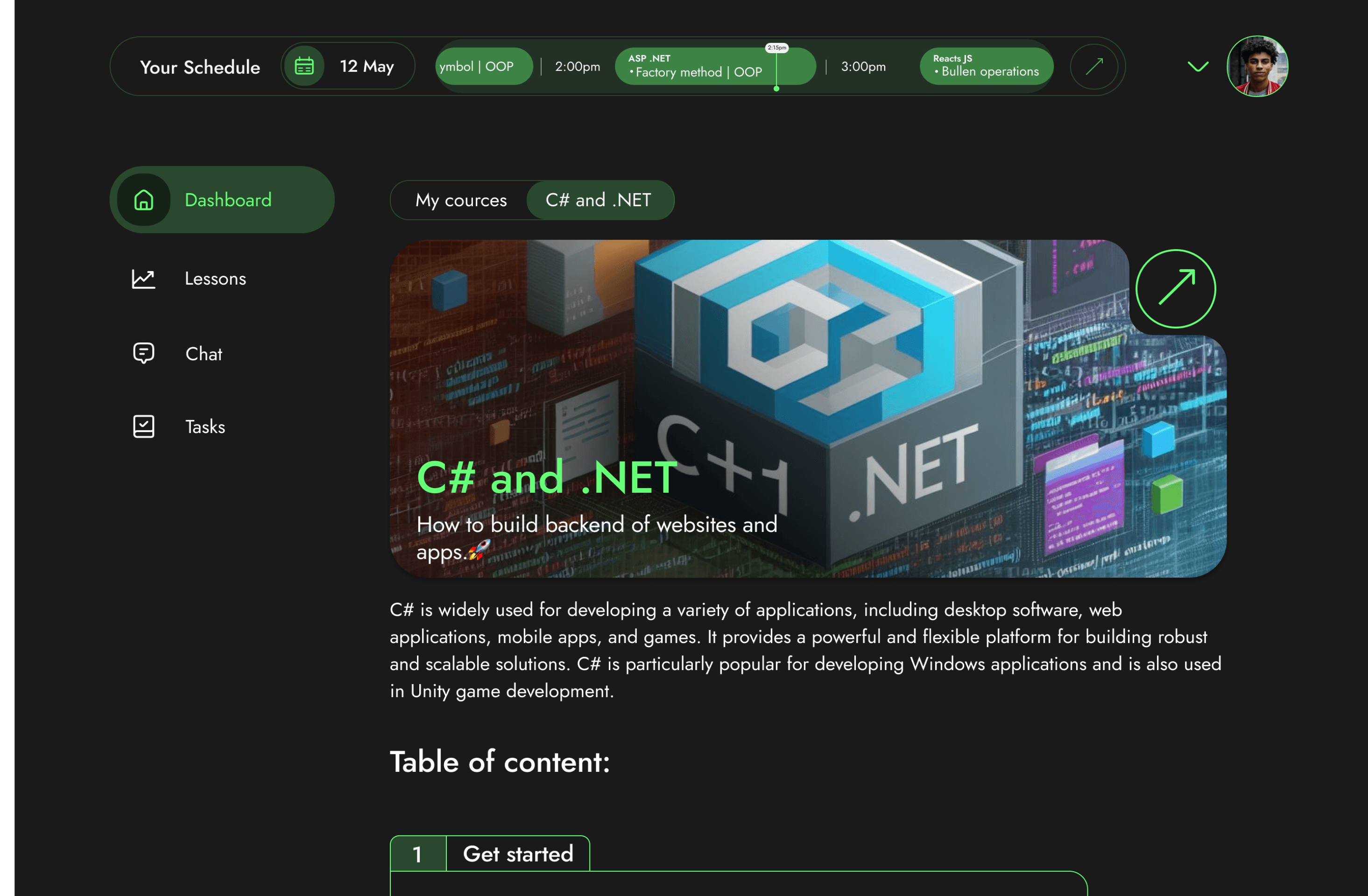1368x896 pixels.
Task: Open the calendar icon next to 12 May
Action: [304, 67]
